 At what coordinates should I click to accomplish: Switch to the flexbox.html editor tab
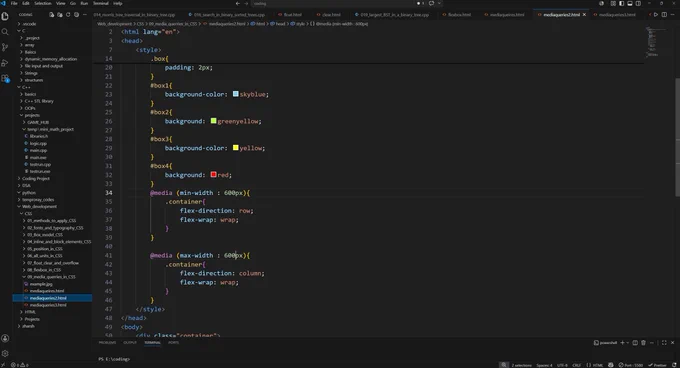coord(459,14)
